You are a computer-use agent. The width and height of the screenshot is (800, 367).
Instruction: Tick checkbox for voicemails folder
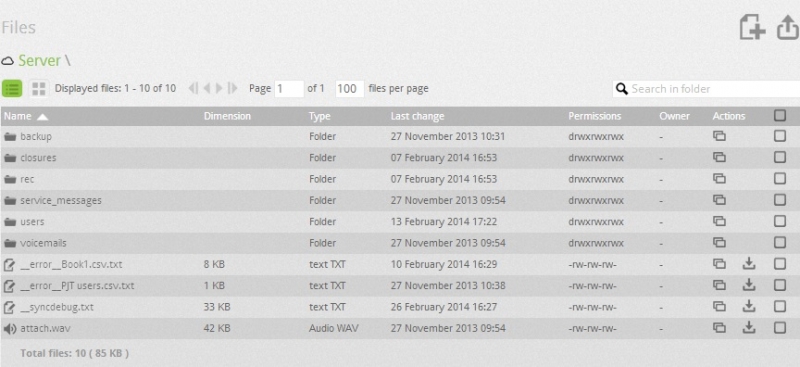[780, 242]
